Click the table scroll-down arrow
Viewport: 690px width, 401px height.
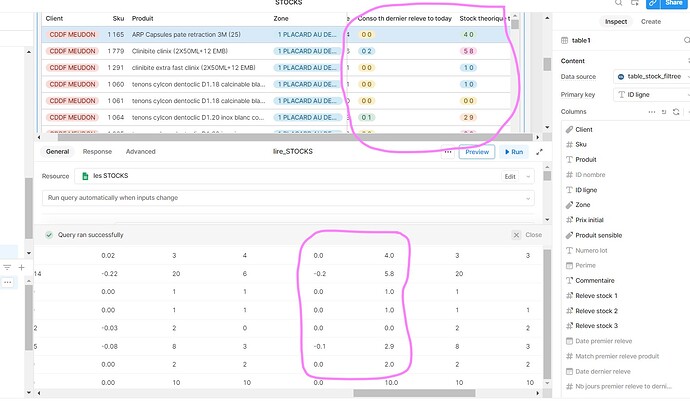click(547, 128)
